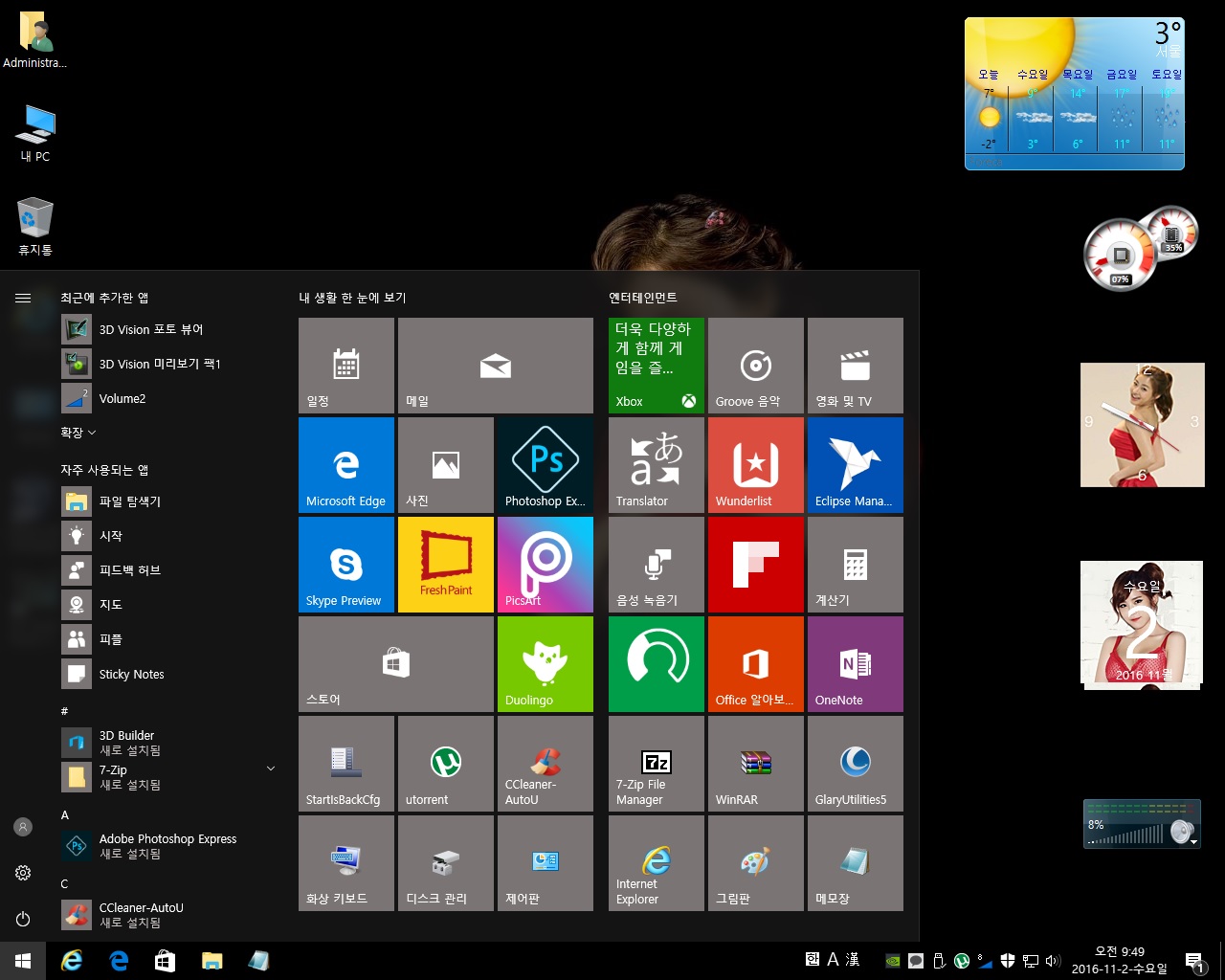The image size is (1225, 980).
Task: Jump to the '#' letter group
Action: [x=64, y=711]
